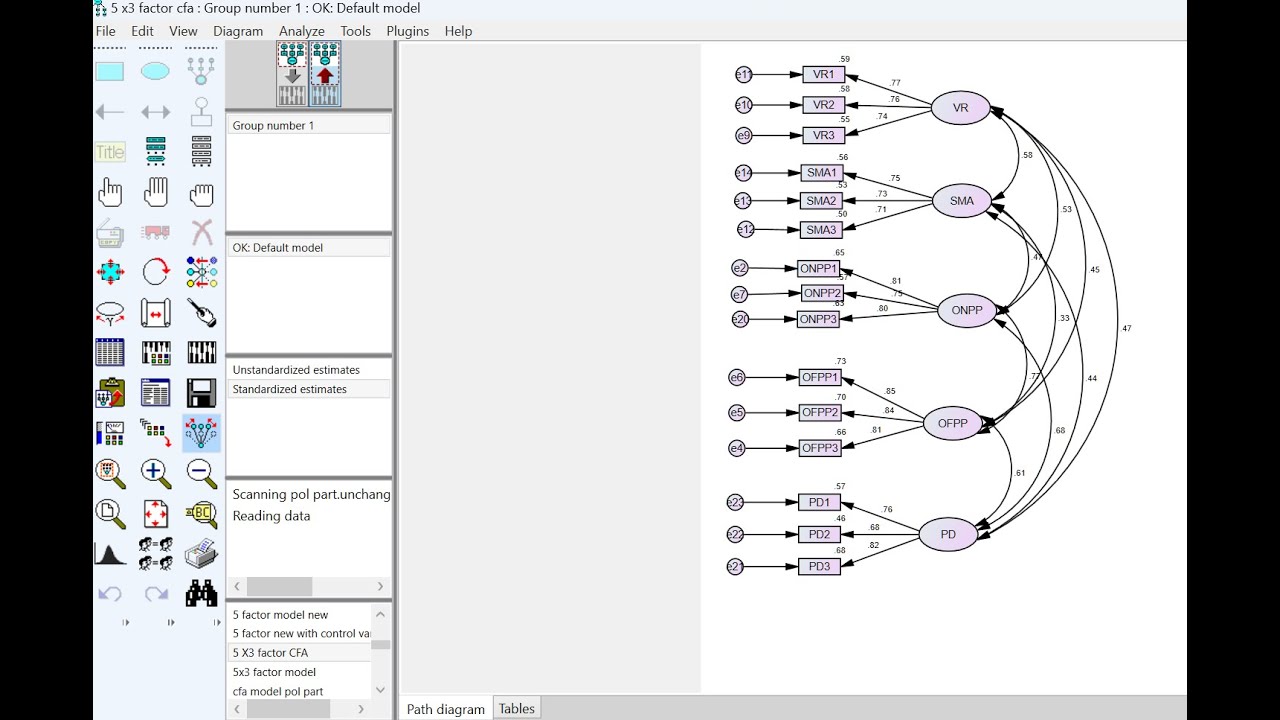This screenshot has width=1280, height=720.
Task: Select the draw observed variables rectangle tool
Action: pyautogui.click(x=110, y=71)
